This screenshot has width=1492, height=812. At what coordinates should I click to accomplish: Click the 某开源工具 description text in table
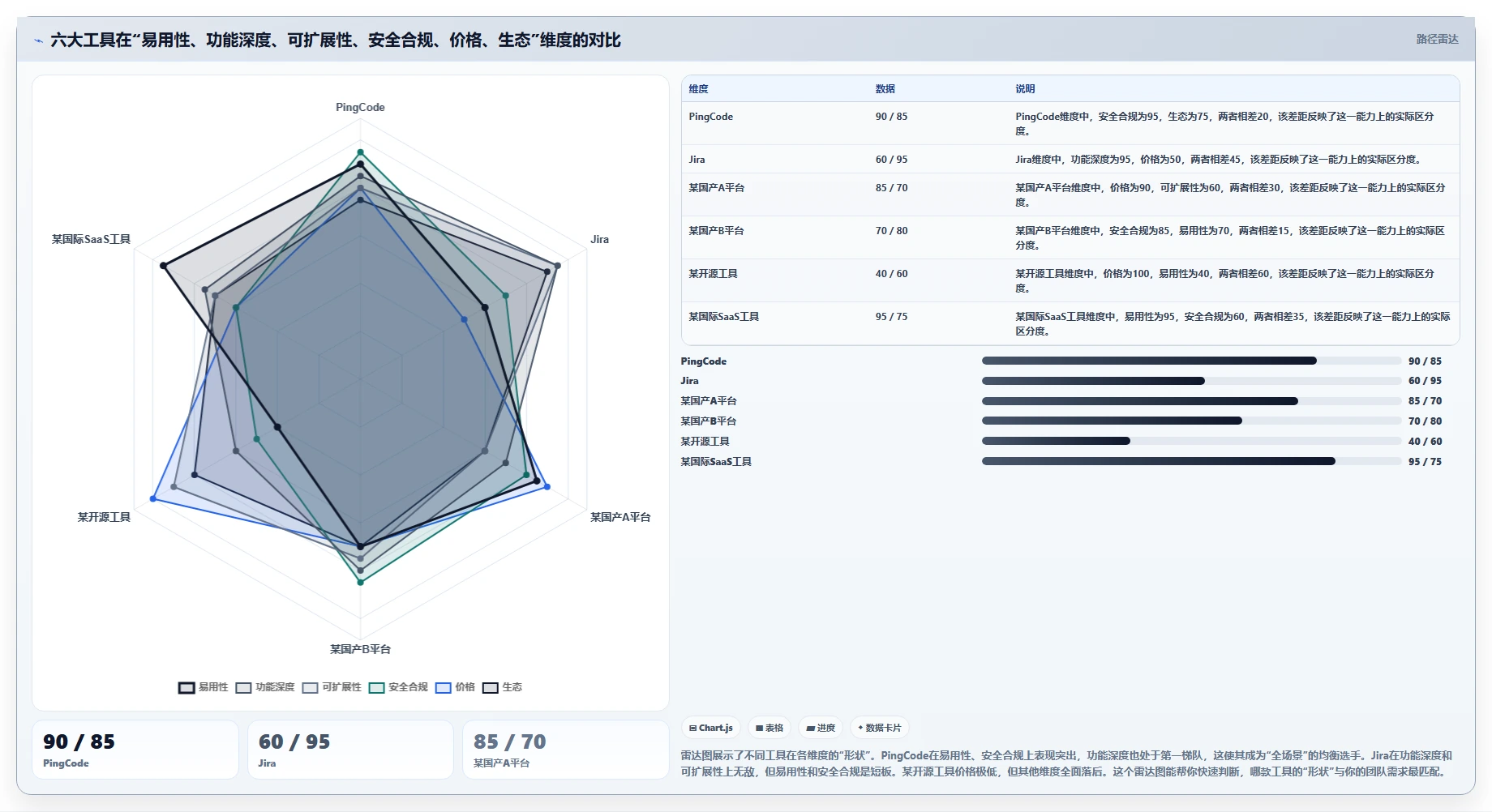pyautogui.click(x=1224, y=280)
